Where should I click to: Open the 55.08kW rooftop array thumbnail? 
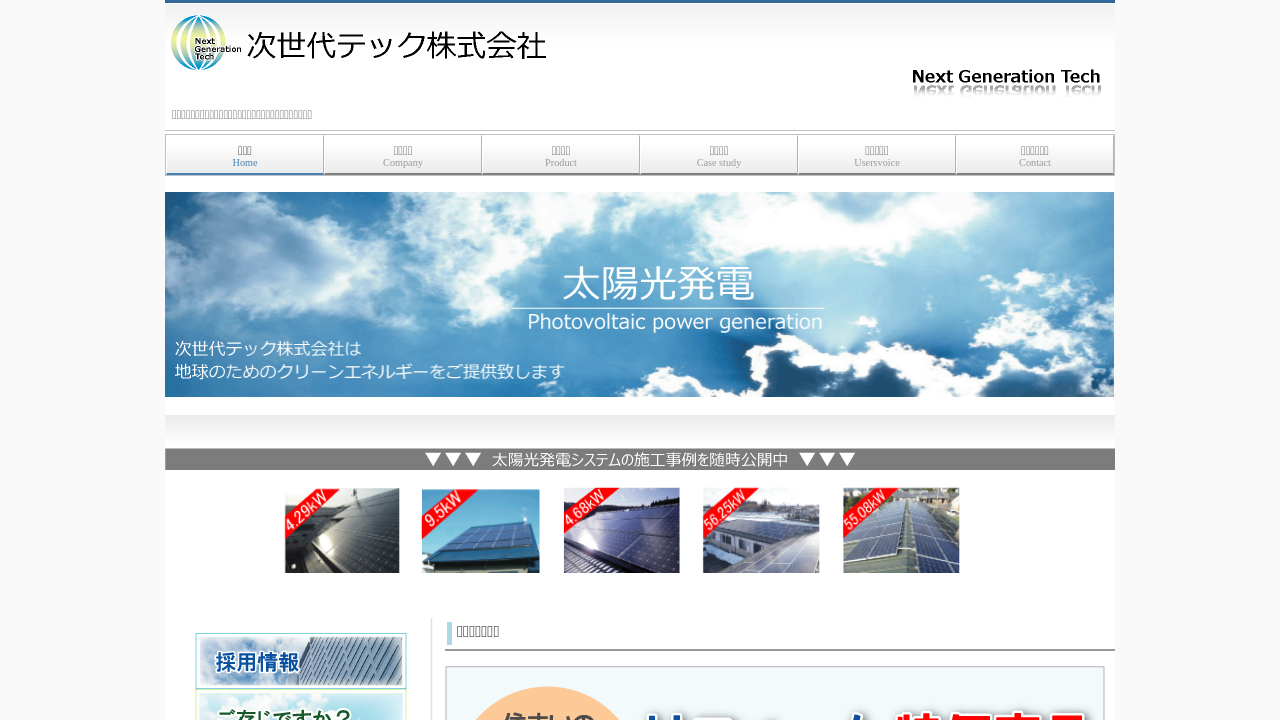click(x=901, y=530)
